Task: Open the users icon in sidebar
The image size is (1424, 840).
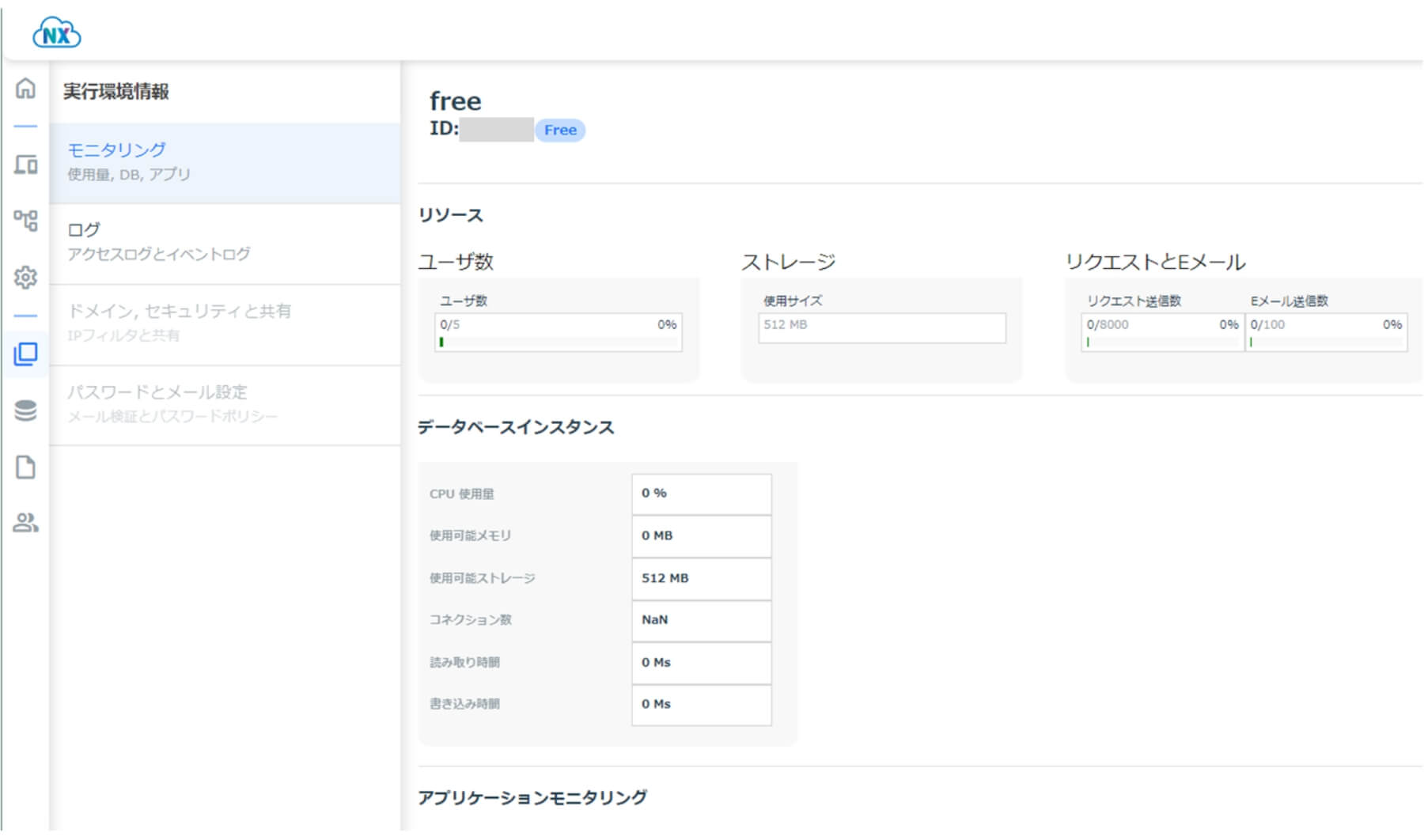Action: point(25,523)
